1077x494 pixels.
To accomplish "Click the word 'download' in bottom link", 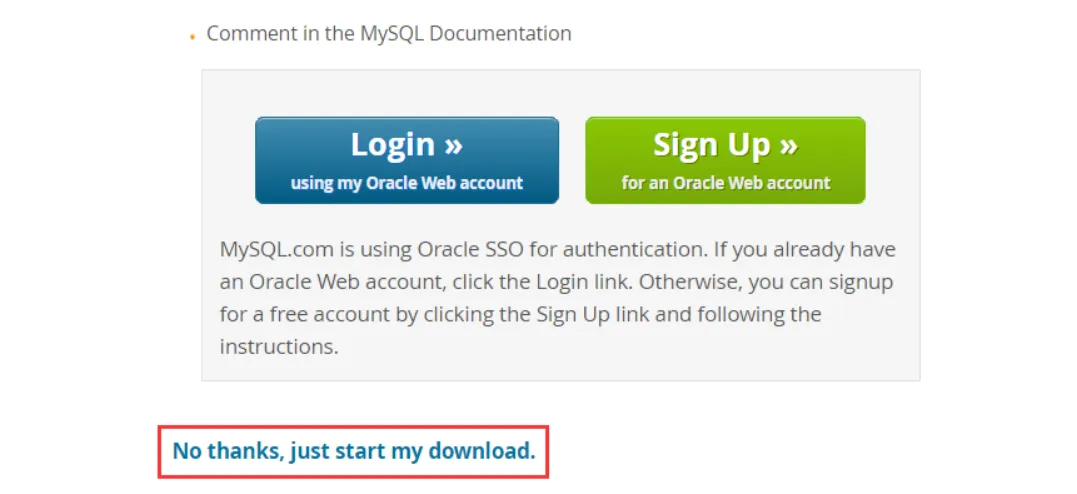I will click(482, 451).
